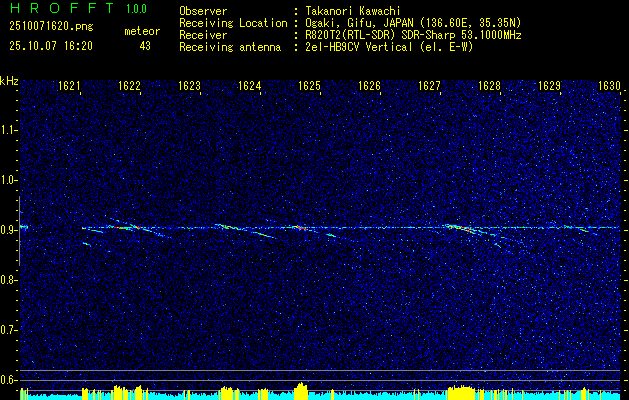Click the Receiving Location label

(233, 23)
